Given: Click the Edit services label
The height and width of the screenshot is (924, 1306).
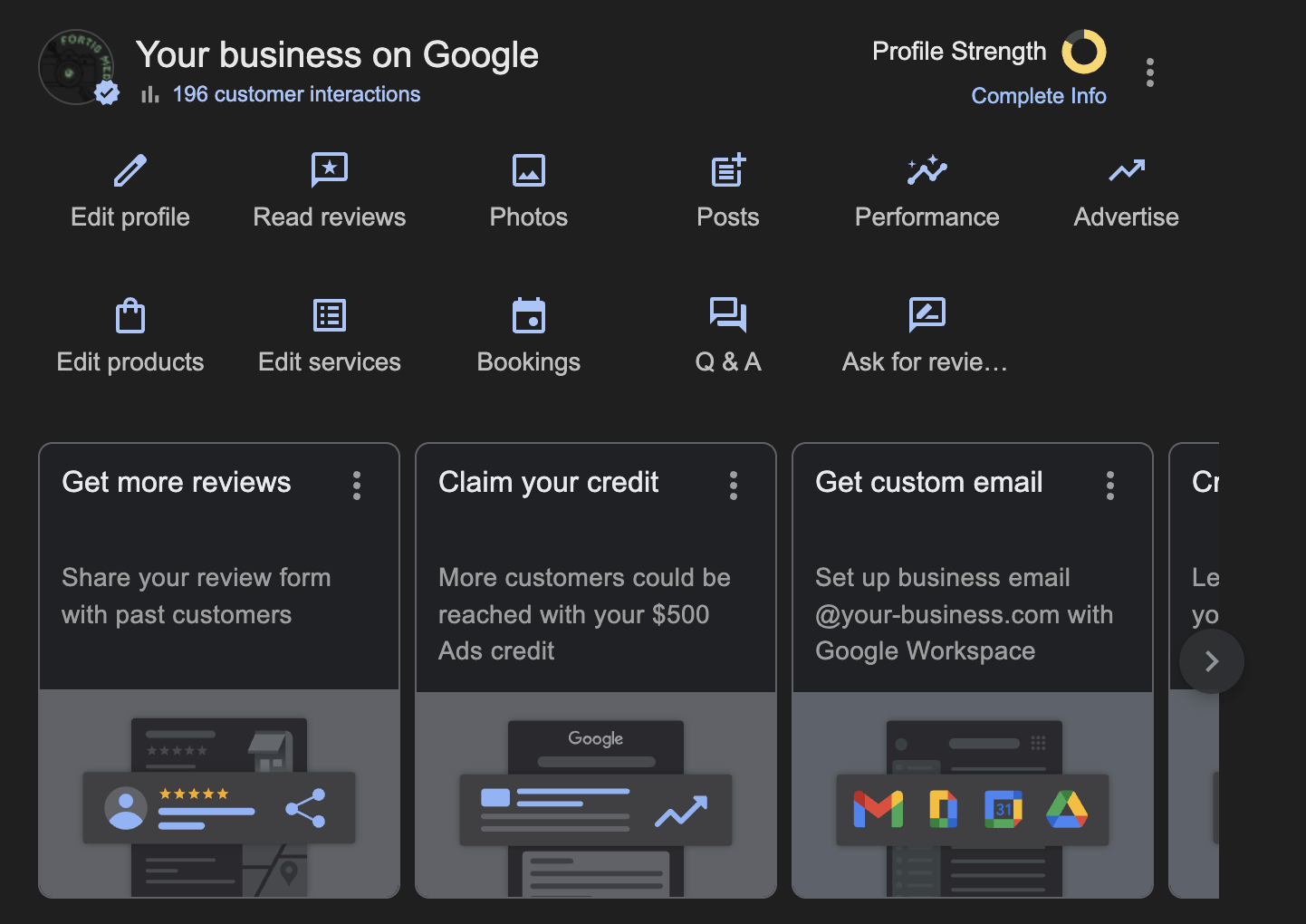Looking at the screenshot, I should click(330, 362).
